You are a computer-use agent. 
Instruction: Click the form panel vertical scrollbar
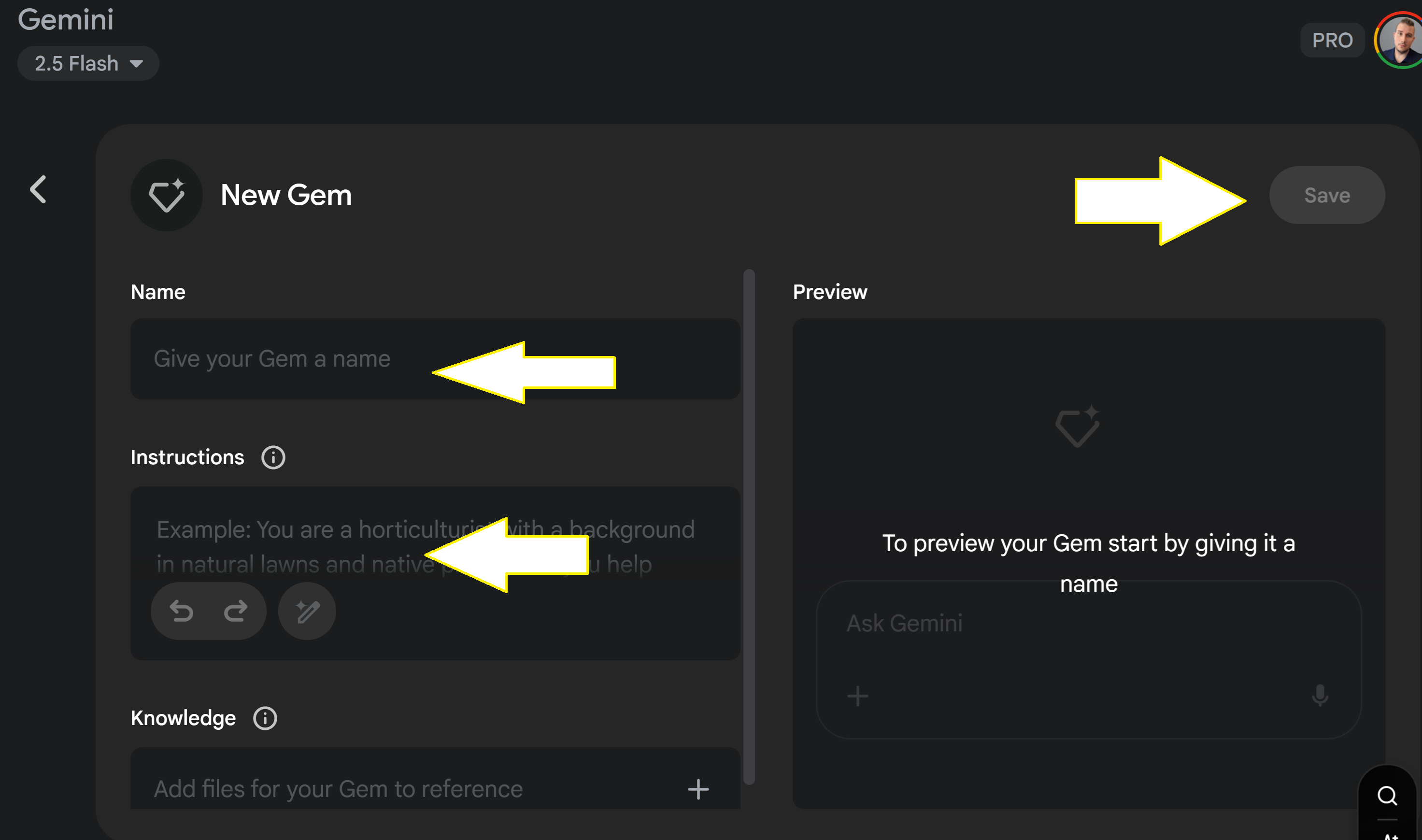(749, 527)
